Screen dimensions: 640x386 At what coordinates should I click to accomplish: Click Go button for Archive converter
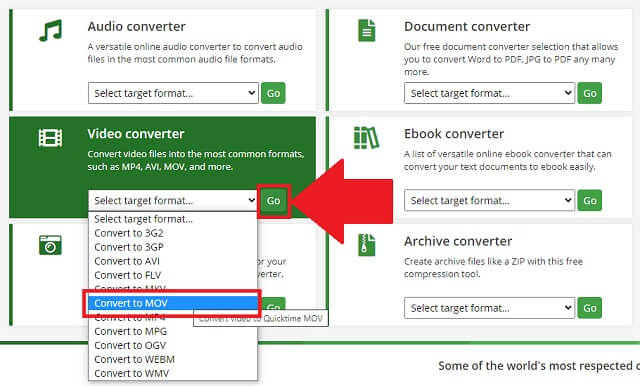click(589, 308)
